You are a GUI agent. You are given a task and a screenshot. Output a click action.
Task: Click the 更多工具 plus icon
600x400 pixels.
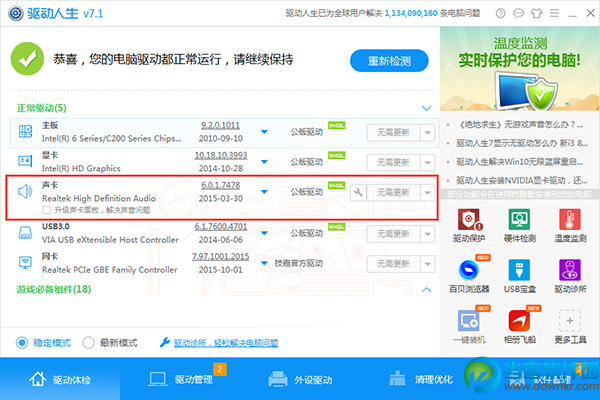[x=570, y=321]
